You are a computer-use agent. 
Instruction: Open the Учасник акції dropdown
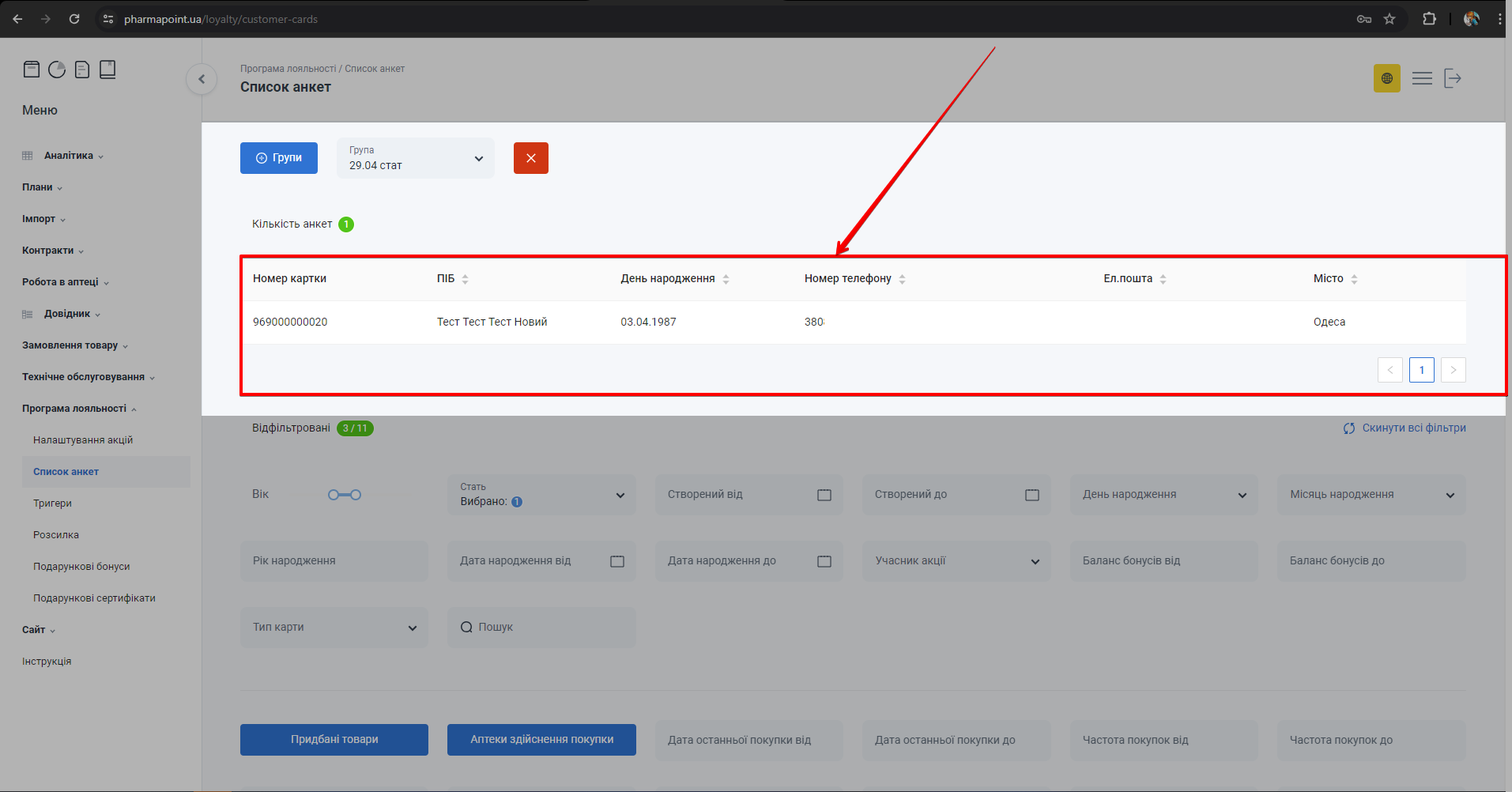tap(956, 561)
